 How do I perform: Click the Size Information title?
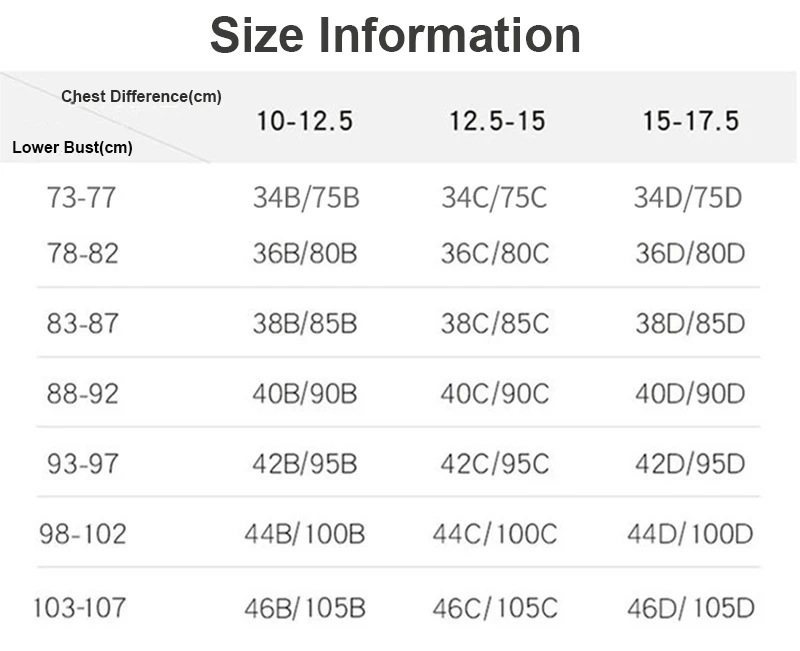point(395,36)
